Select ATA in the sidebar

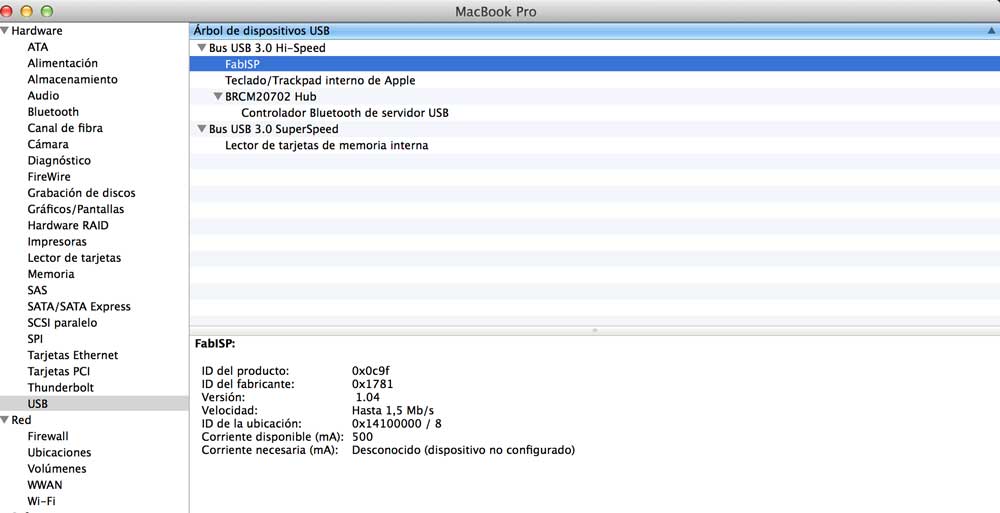(x=38, y=47)
